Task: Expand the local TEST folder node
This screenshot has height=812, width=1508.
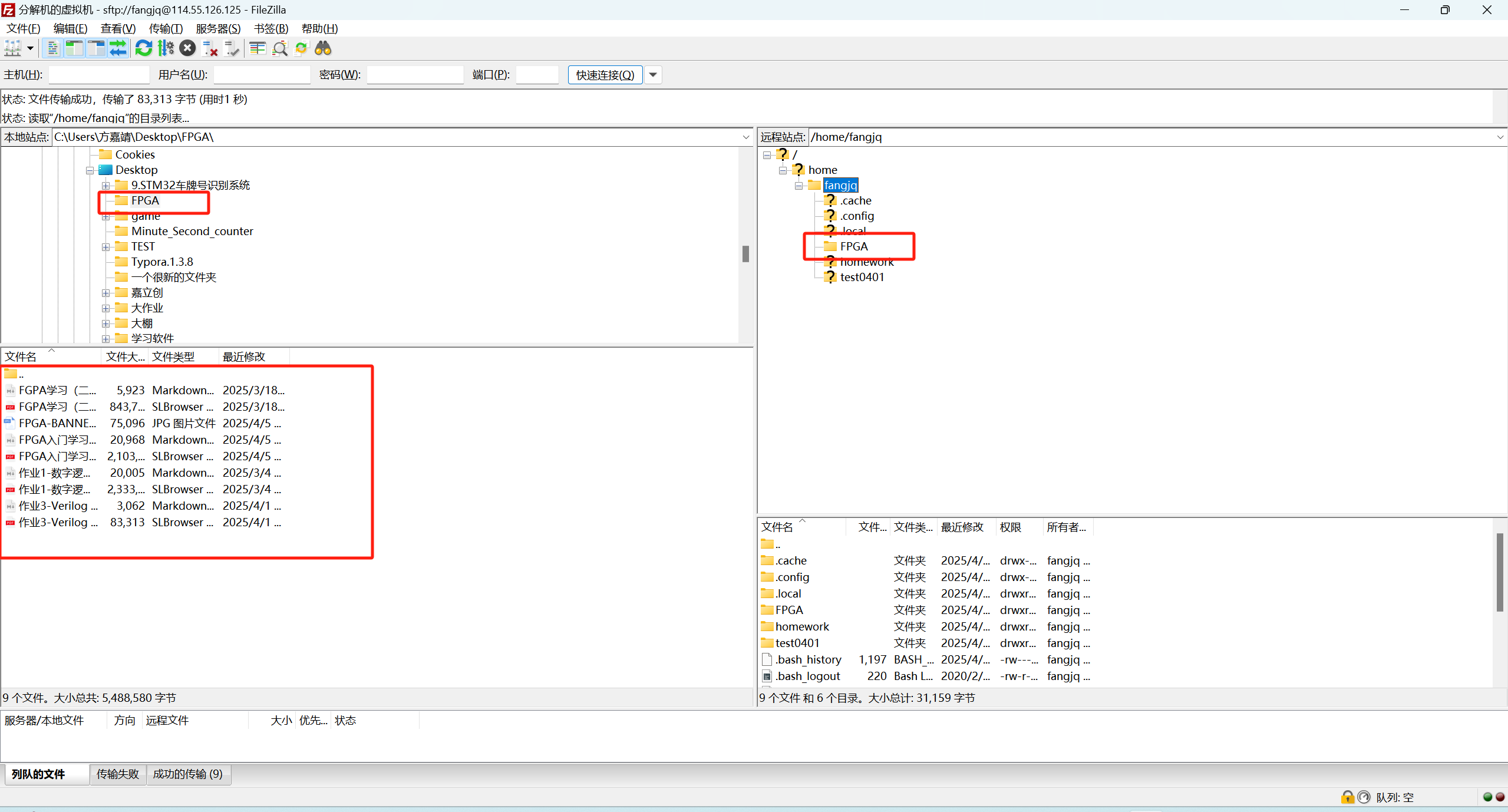Action: tap(106, 247)
